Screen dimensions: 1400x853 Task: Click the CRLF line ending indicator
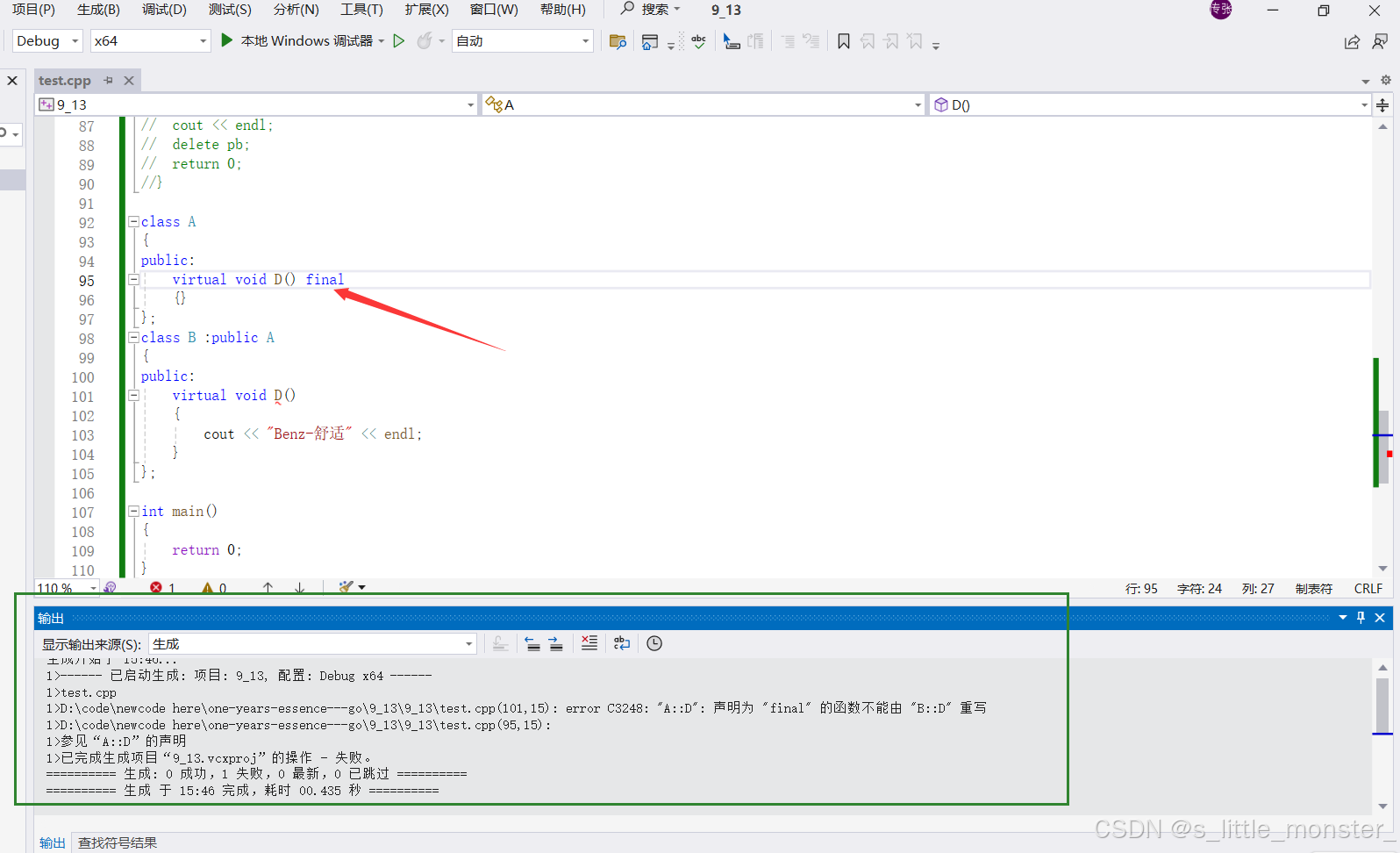[1368, 589]
